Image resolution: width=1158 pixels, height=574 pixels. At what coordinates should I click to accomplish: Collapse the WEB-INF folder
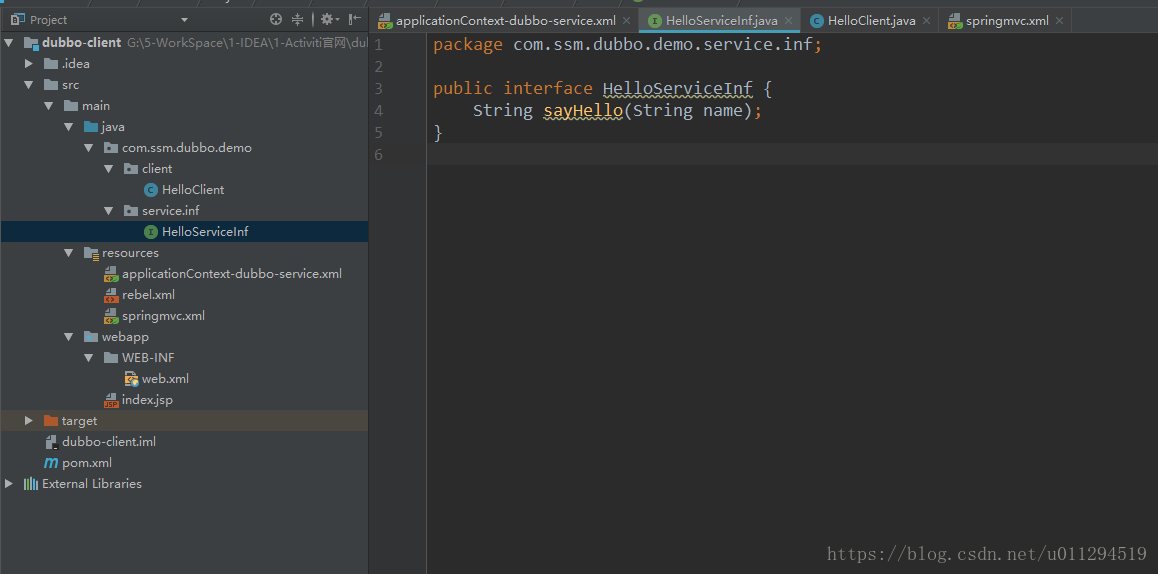(89, 358)
